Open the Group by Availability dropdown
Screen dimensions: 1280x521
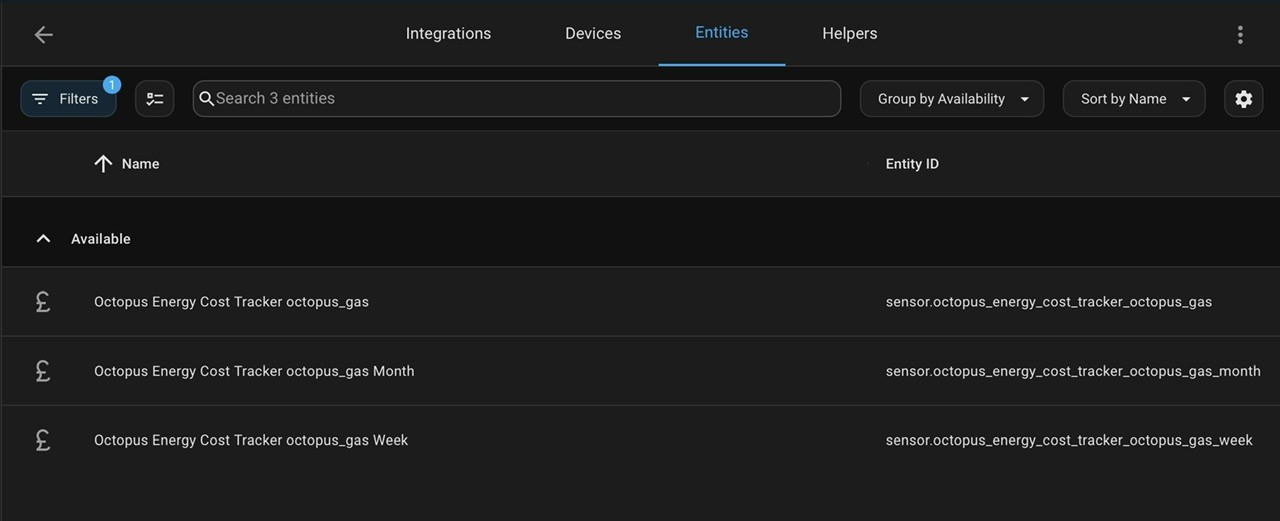952,99
